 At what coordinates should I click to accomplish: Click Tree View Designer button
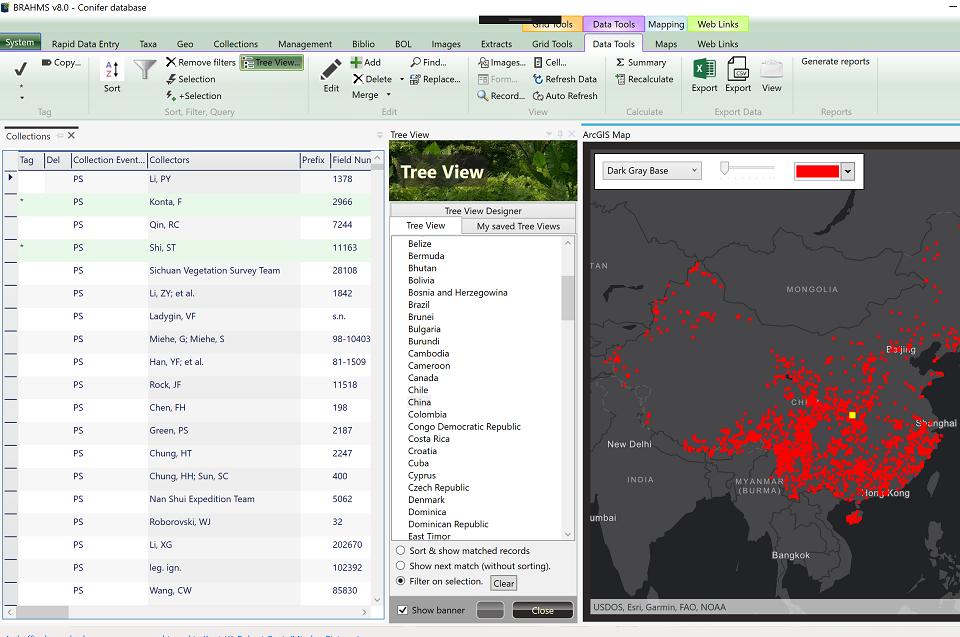click(x=483, y=211)
